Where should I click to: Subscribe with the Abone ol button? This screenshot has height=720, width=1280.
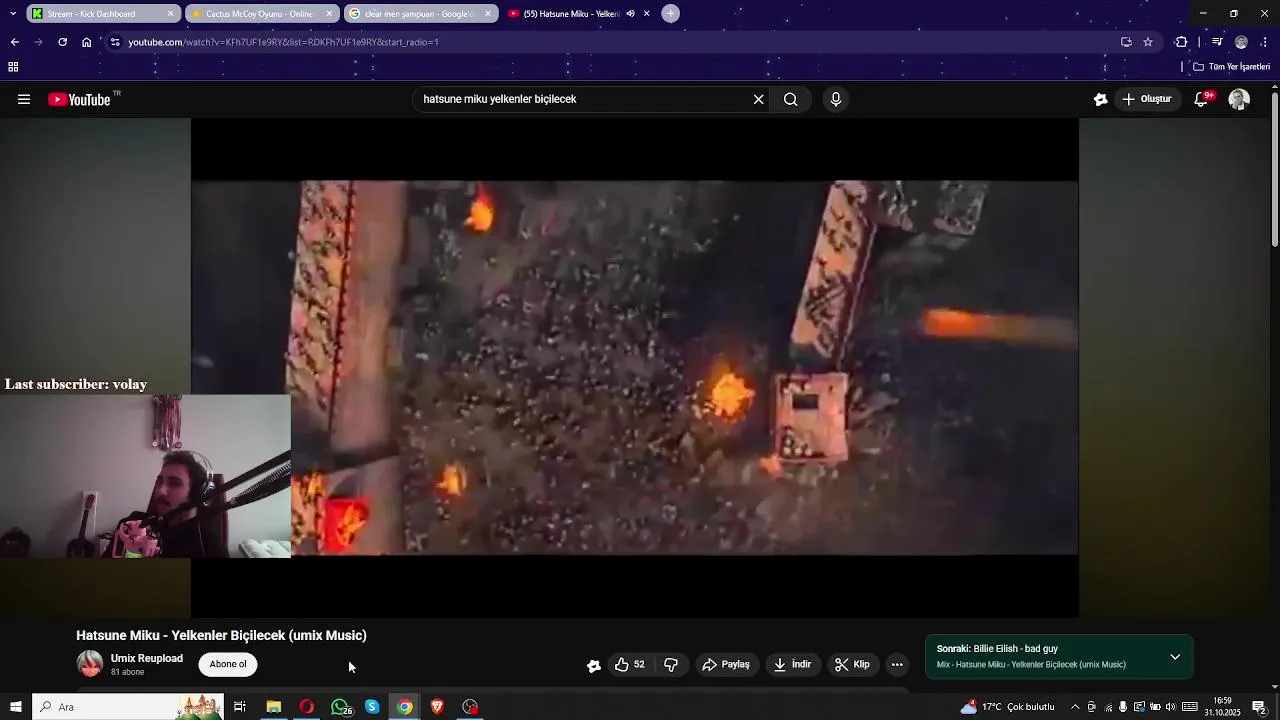click(x=228, y=664)
